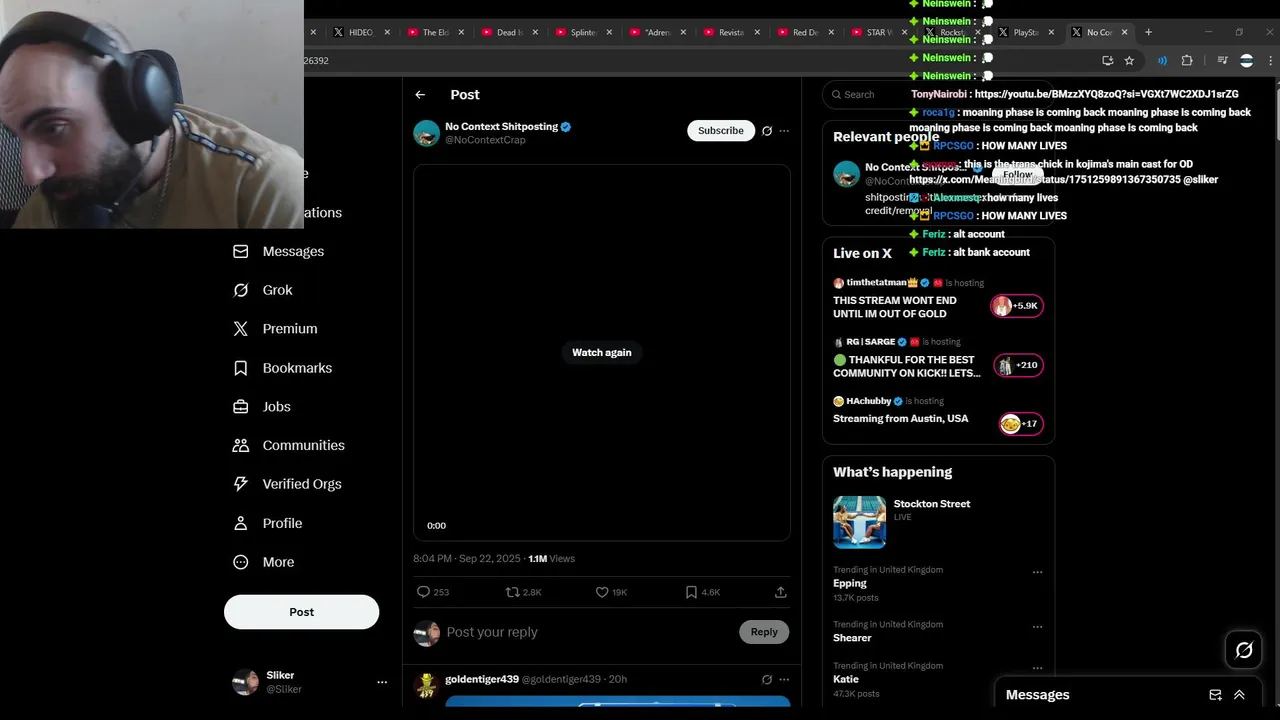This screenshot has height=720, width=1280.
Task: Click the Grok icon in sidebar
Action: click(x=240, y=290)
